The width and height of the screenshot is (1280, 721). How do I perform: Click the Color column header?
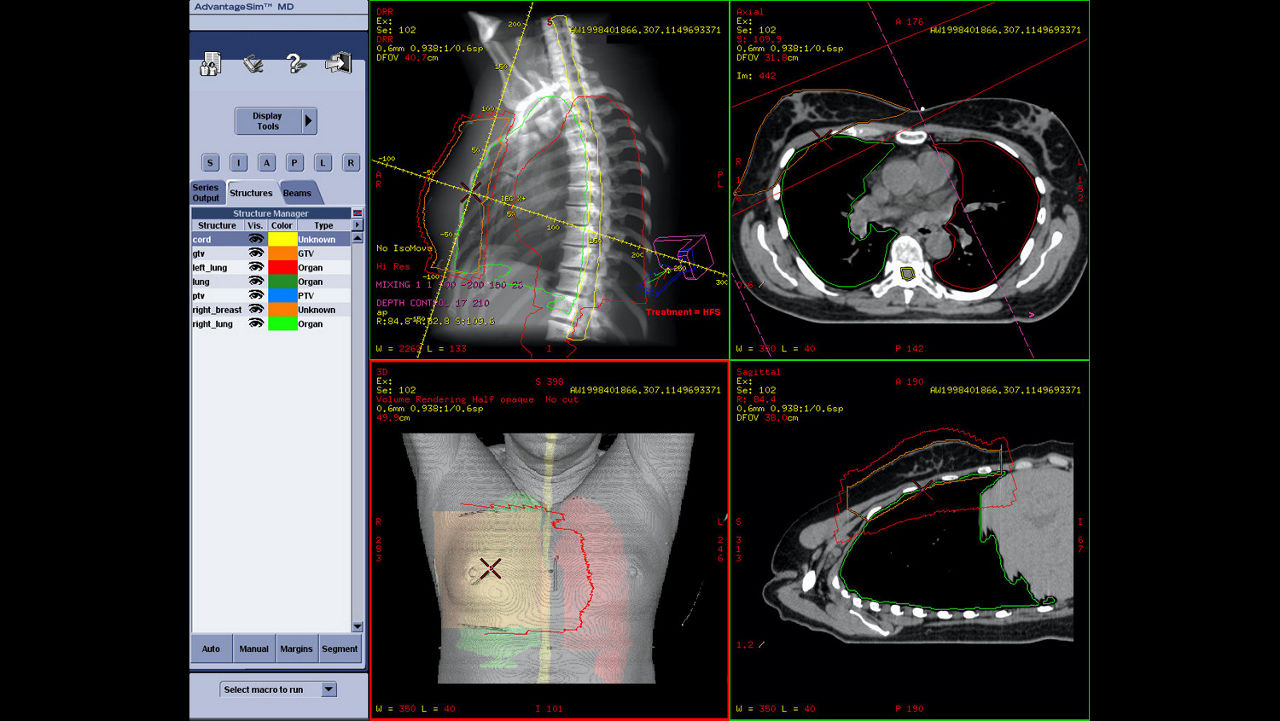[x=282, y=226]
